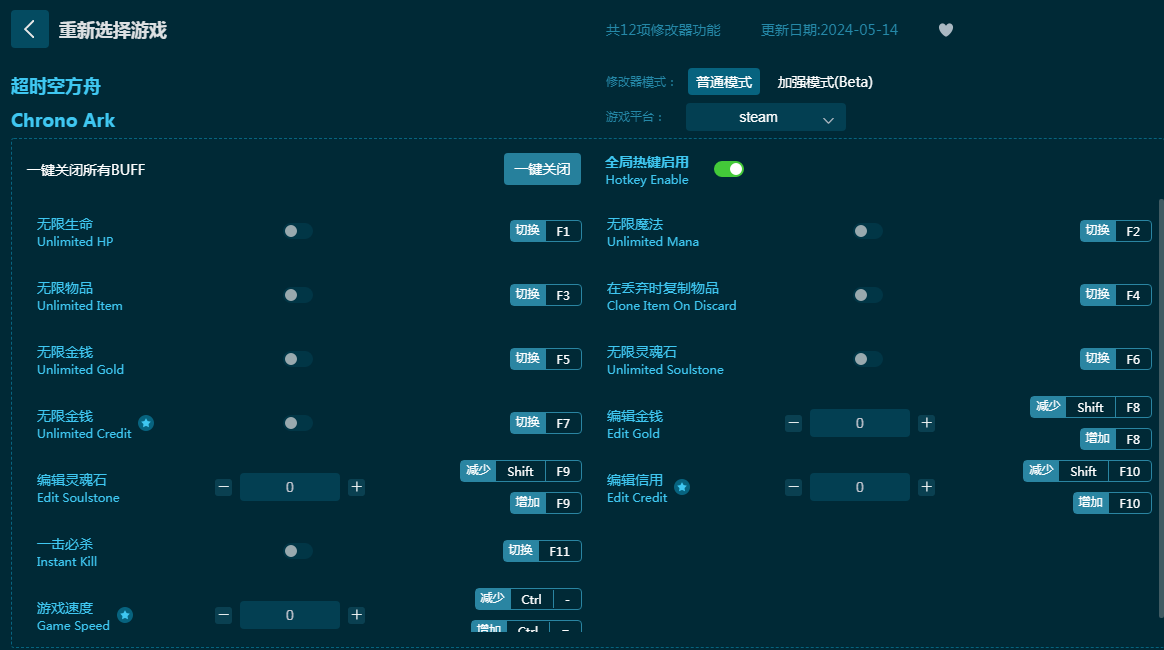Image resolution: width=1164 pixels, height=650 pixels.
Task: Click 共12项修改器功能 text
Action: (x=663, y=30)
